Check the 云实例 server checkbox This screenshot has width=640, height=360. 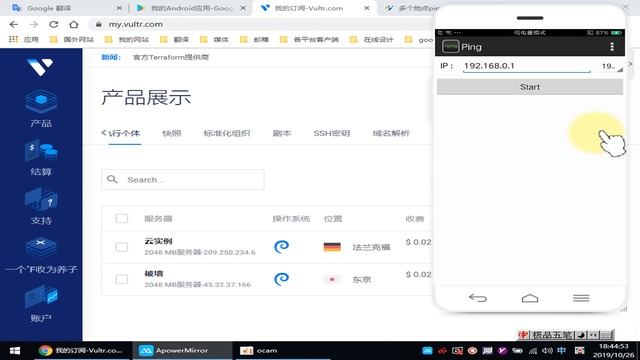122,247
